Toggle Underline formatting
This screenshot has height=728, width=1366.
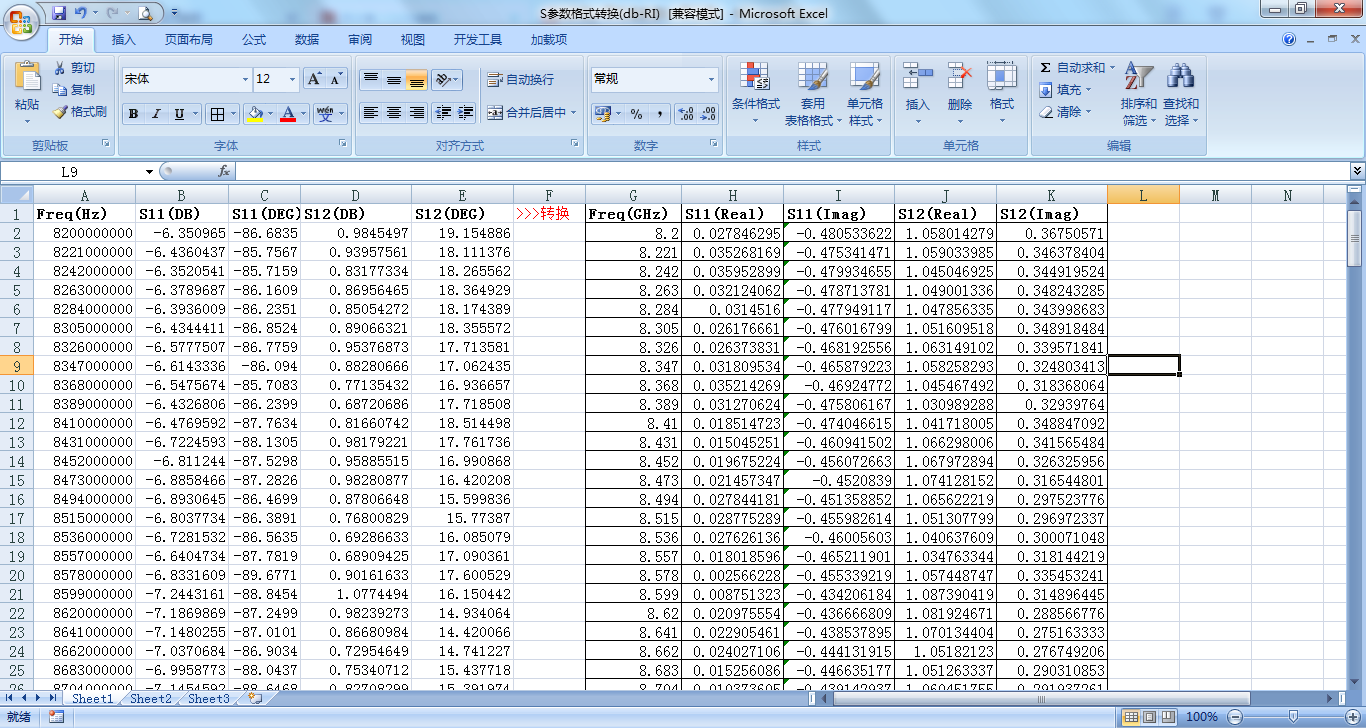pyautogui.click(x=179, y=114)
